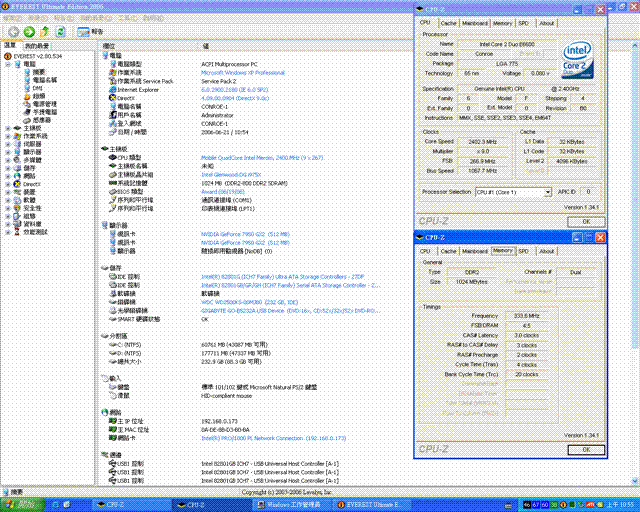Open the Intel PRO/1000 PL Network Connection link
This screenshot has width=640, height=512.
[x=273, y=438]
